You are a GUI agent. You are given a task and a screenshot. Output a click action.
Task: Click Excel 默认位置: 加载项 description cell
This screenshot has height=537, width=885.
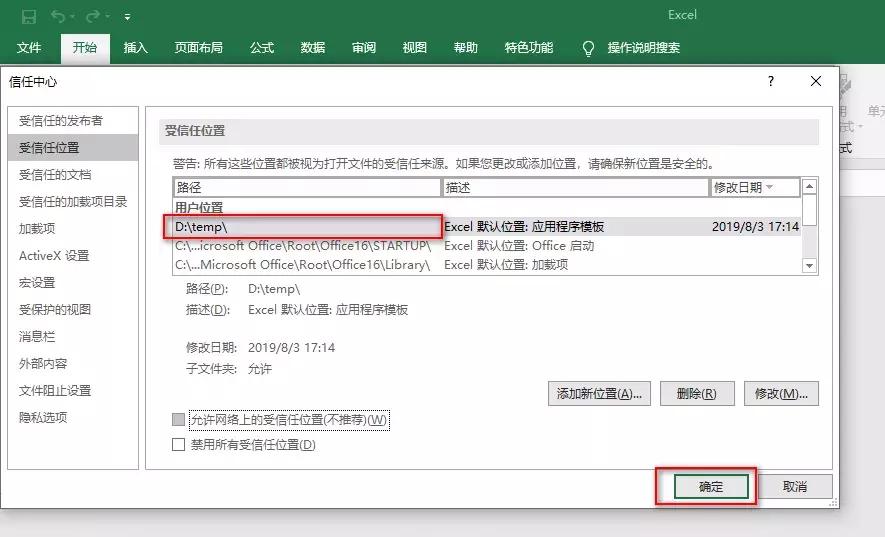pos(506,264)
